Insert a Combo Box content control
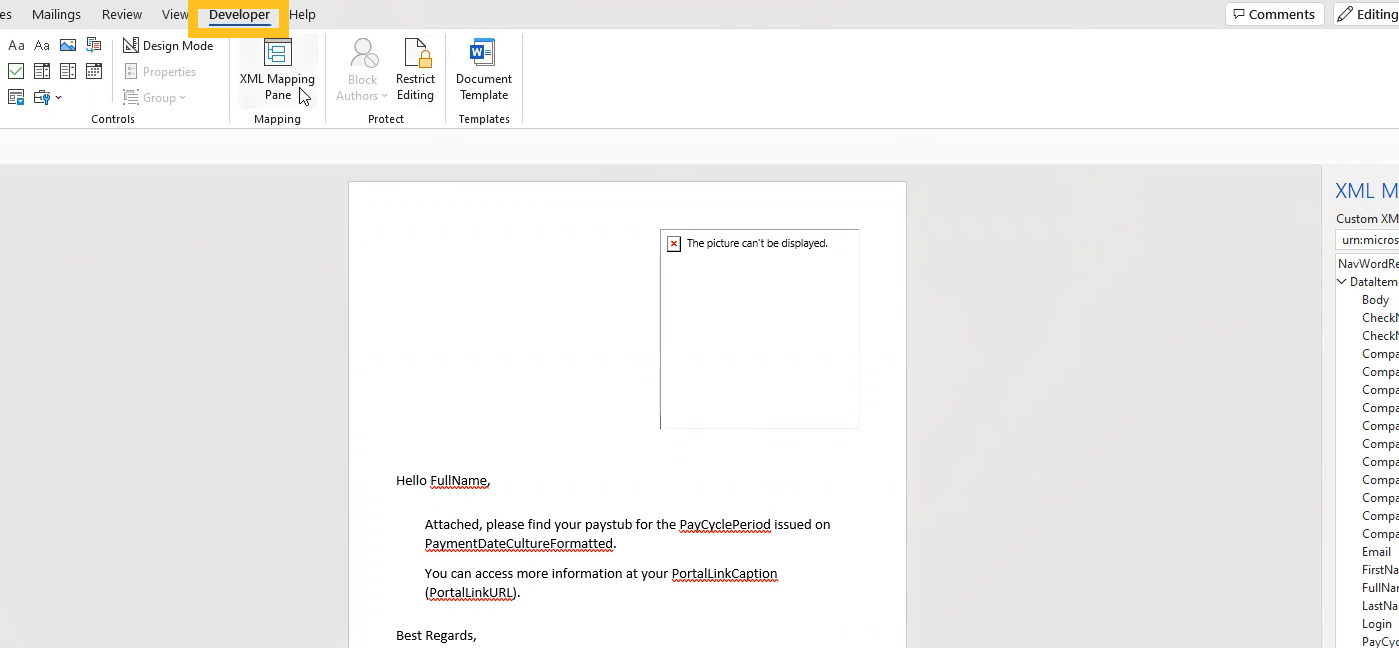This screenshot has height=648, width=1399. click(x=42, y=71)
